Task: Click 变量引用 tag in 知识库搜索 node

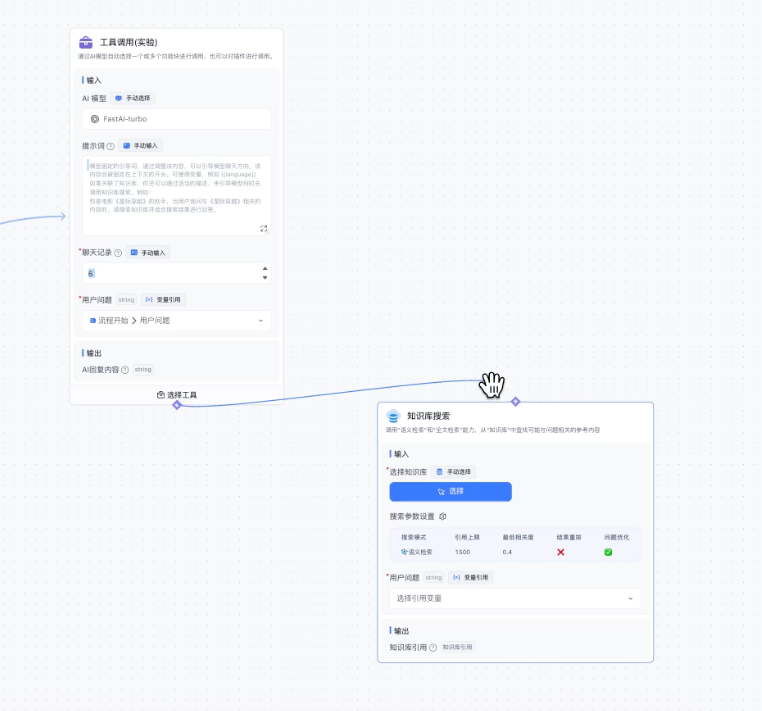Action: click(470, 577)
